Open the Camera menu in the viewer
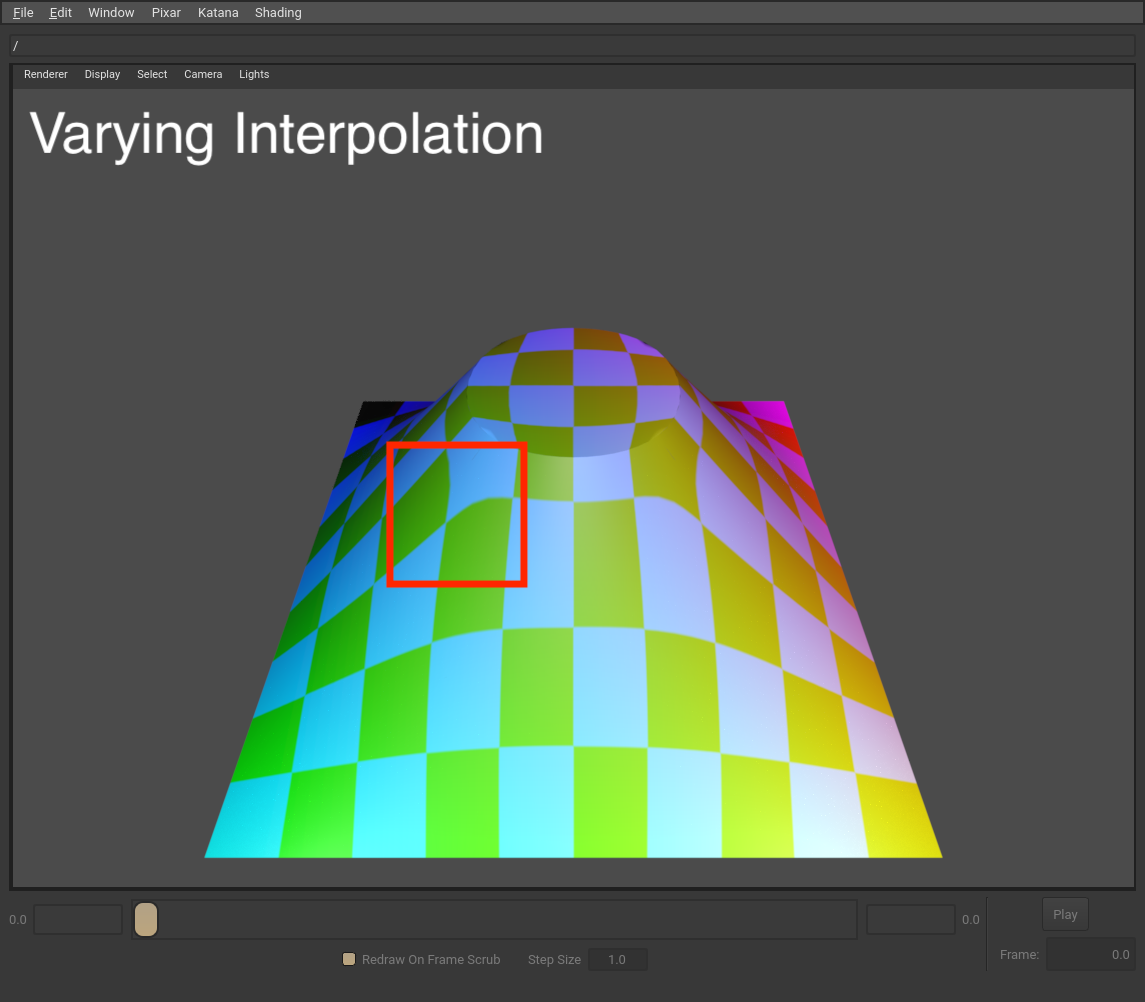The height and width of the screenshot is (1002, 1145). pos(203,74)
